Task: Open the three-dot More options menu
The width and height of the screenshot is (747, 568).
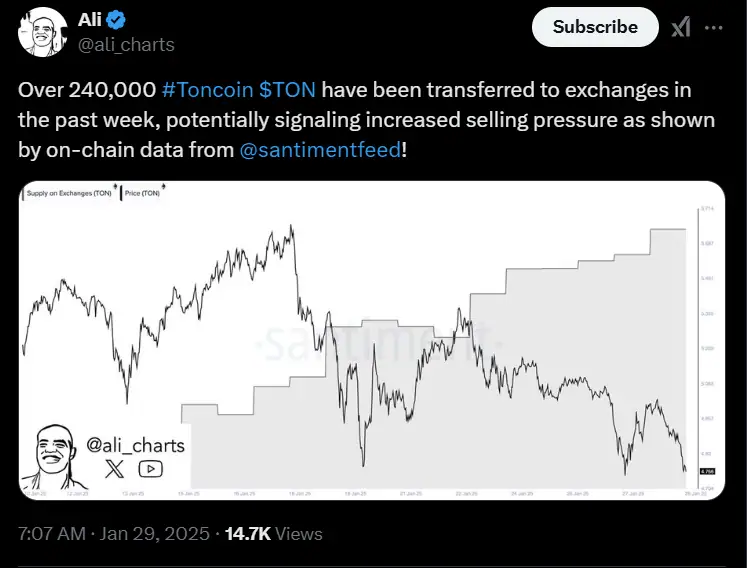Action: click(713, 28)
